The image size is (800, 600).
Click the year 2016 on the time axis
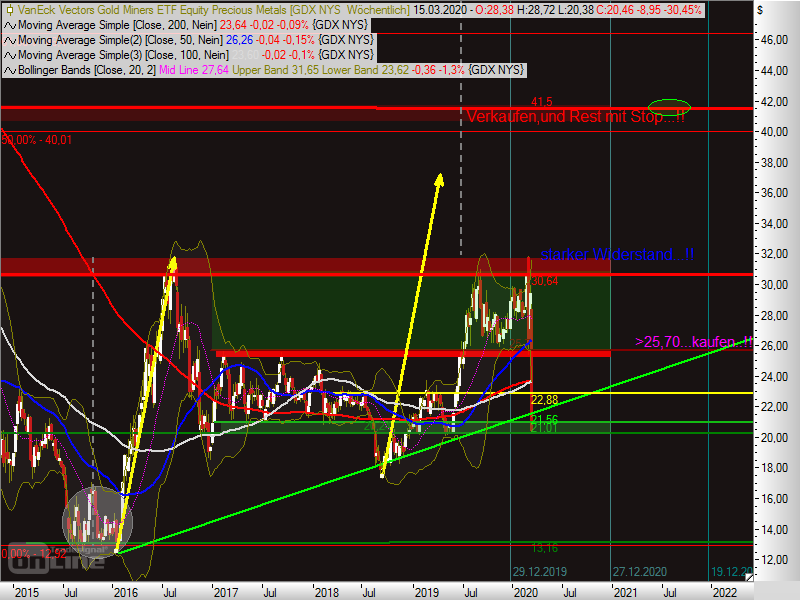(126, 592)
